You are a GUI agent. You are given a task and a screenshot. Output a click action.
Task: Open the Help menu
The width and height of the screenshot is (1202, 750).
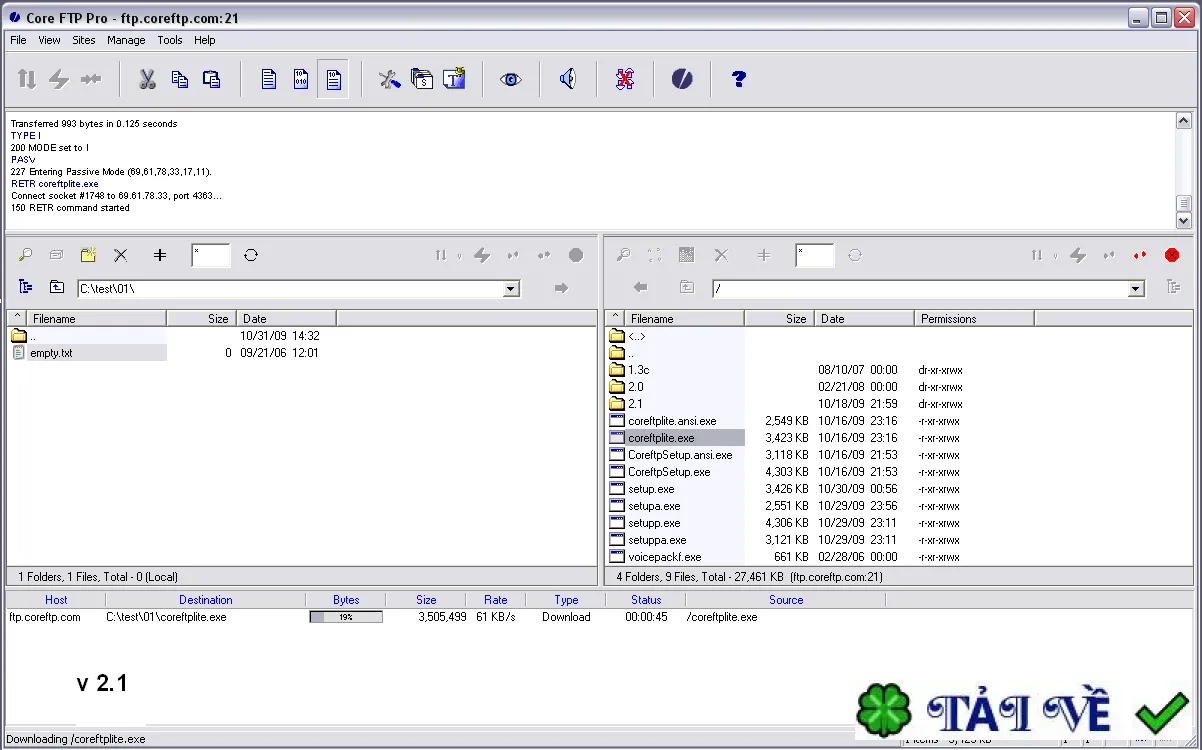pyautogui.click(x=205, y=40)
